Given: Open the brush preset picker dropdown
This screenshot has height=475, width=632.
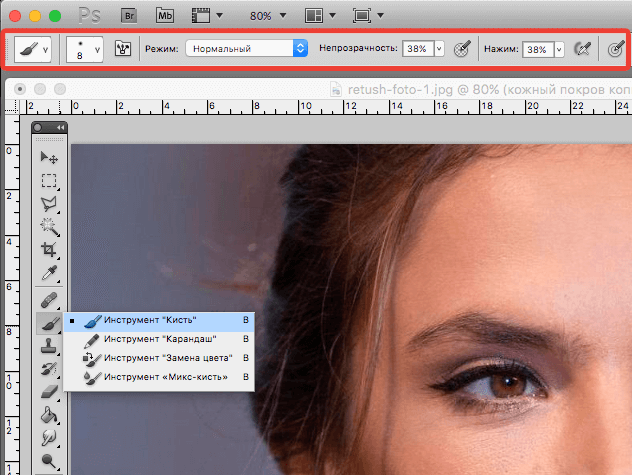Looking at the screenshot, I should (80, 48).
